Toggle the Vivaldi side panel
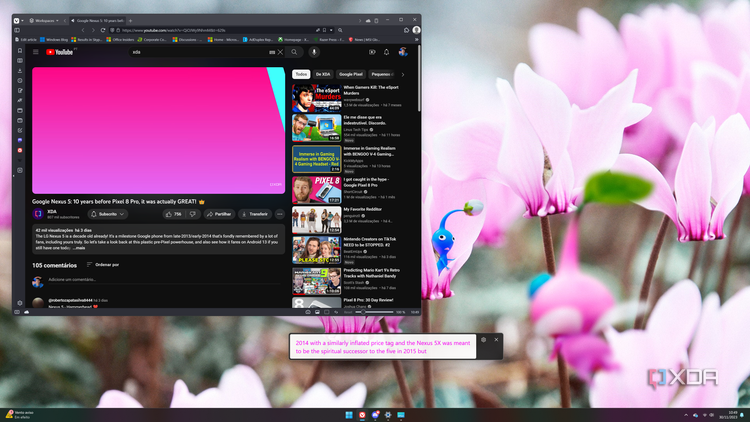Image resolution: width=750 pixels, height=422 pixels. coord(17,30)
